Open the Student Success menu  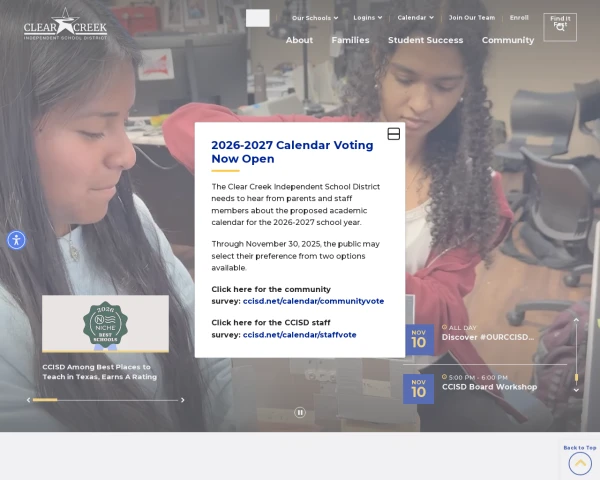[x=426, y=40]
